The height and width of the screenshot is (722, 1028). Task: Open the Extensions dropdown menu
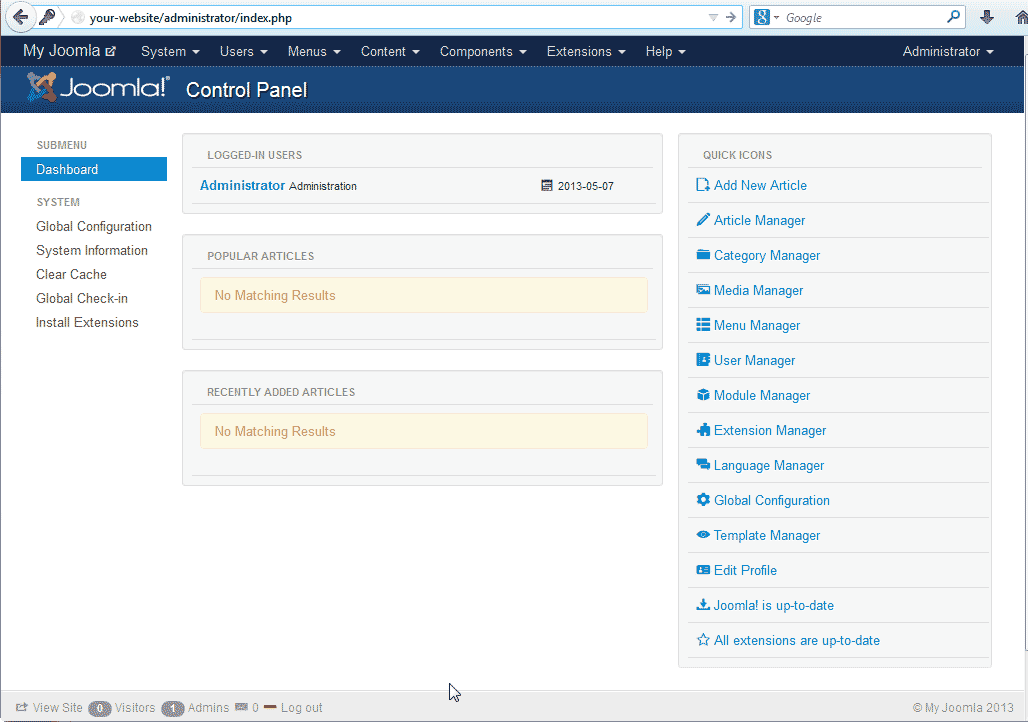pos(586,51)
